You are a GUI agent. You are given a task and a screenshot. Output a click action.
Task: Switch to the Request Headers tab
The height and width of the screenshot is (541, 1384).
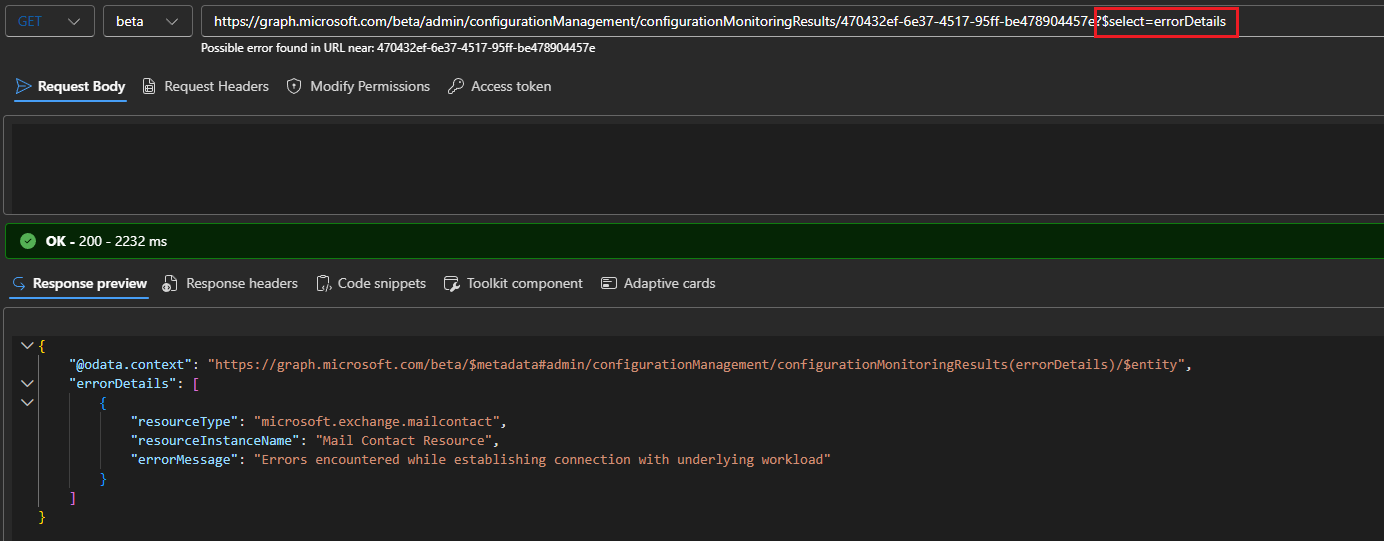(x=216, y=87)
